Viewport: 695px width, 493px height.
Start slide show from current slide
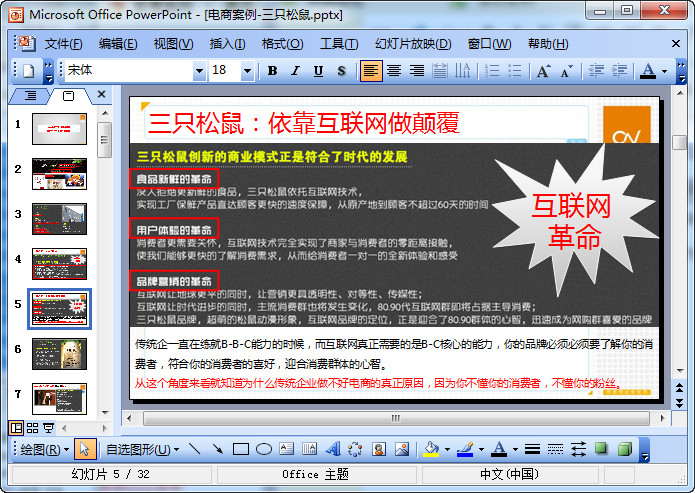48,428
